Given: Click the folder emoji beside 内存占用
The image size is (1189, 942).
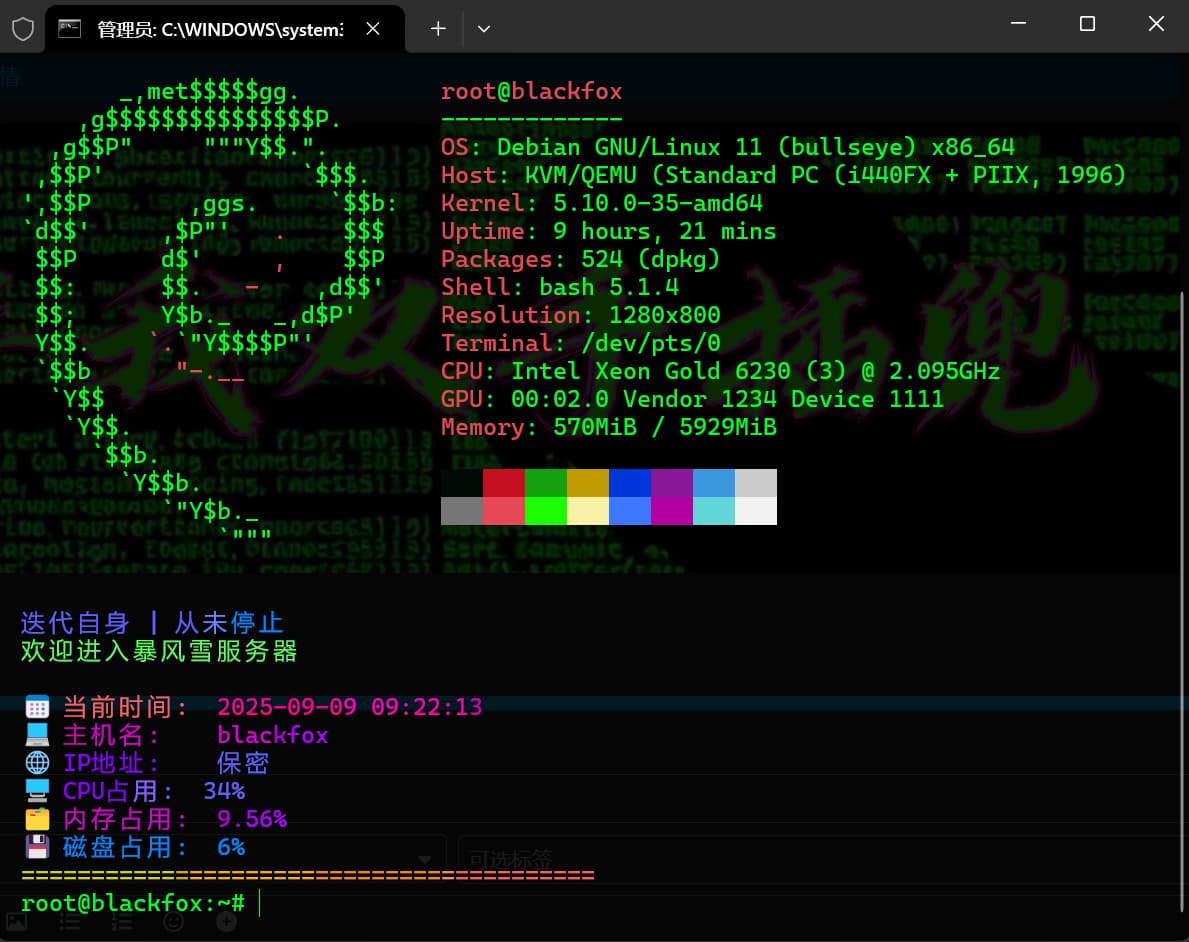Looking at the screenshot, I should pos(37,820).
